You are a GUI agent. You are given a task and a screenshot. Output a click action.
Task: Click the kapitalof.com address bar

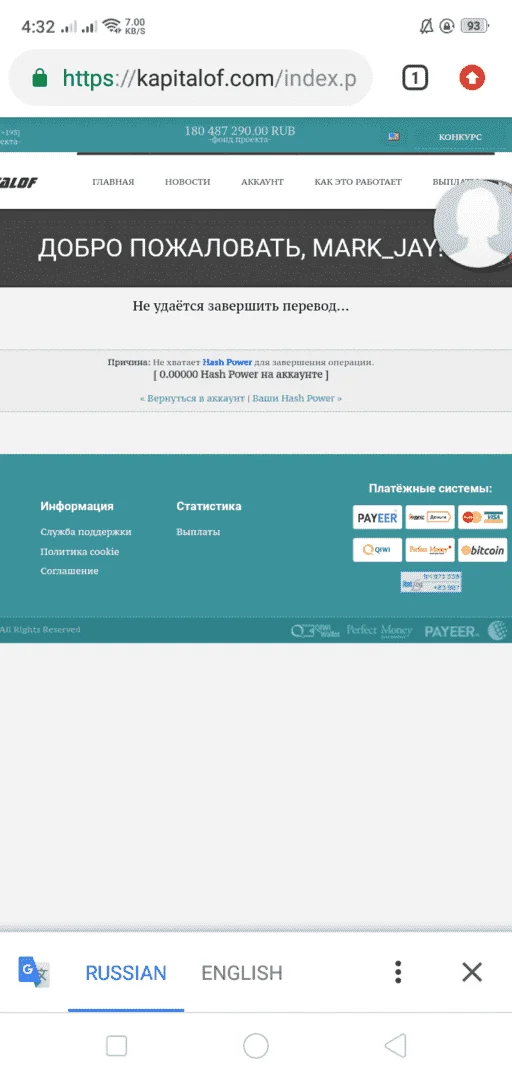(x=190, y=79)
